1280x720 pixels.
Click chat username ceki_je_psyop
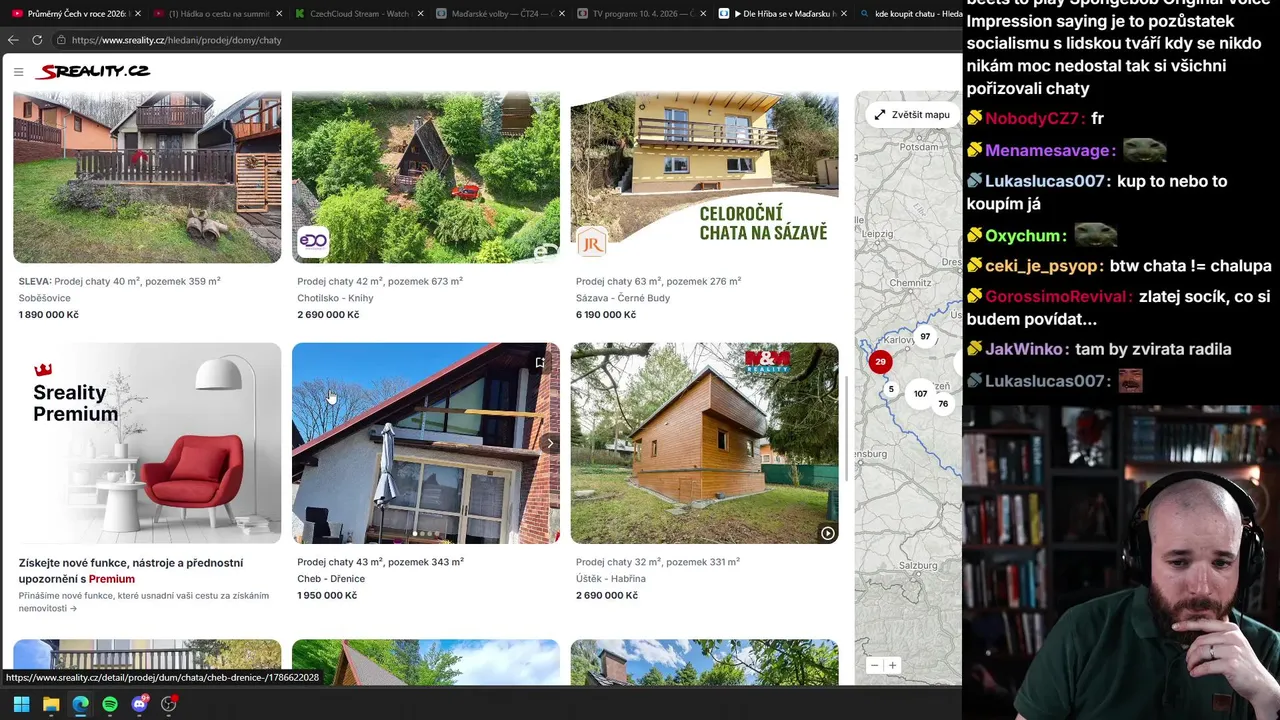1043,266
